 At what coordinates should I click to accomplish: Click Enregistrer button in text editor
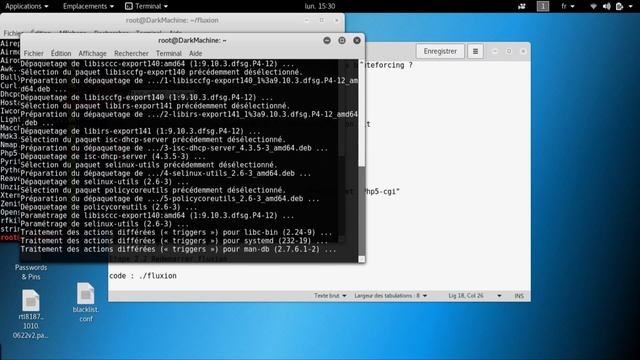click(440, 51)
